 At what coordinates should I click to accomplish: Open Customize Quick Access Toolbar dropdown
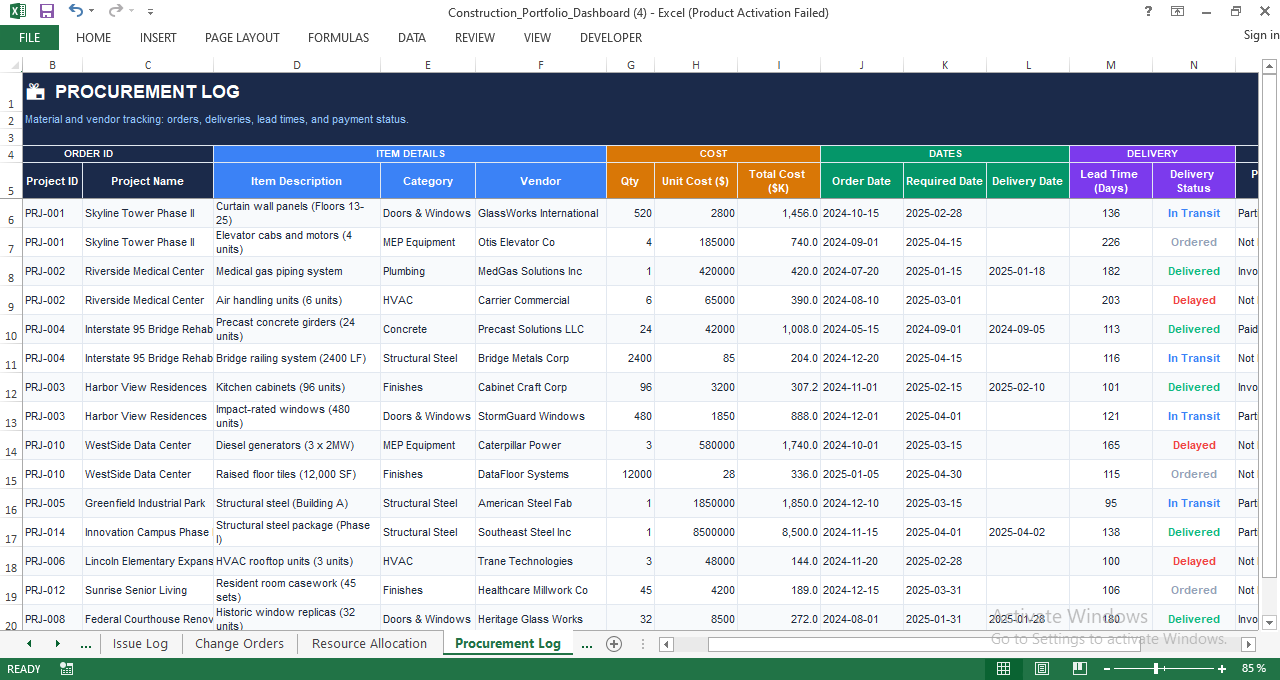(150, 12)
